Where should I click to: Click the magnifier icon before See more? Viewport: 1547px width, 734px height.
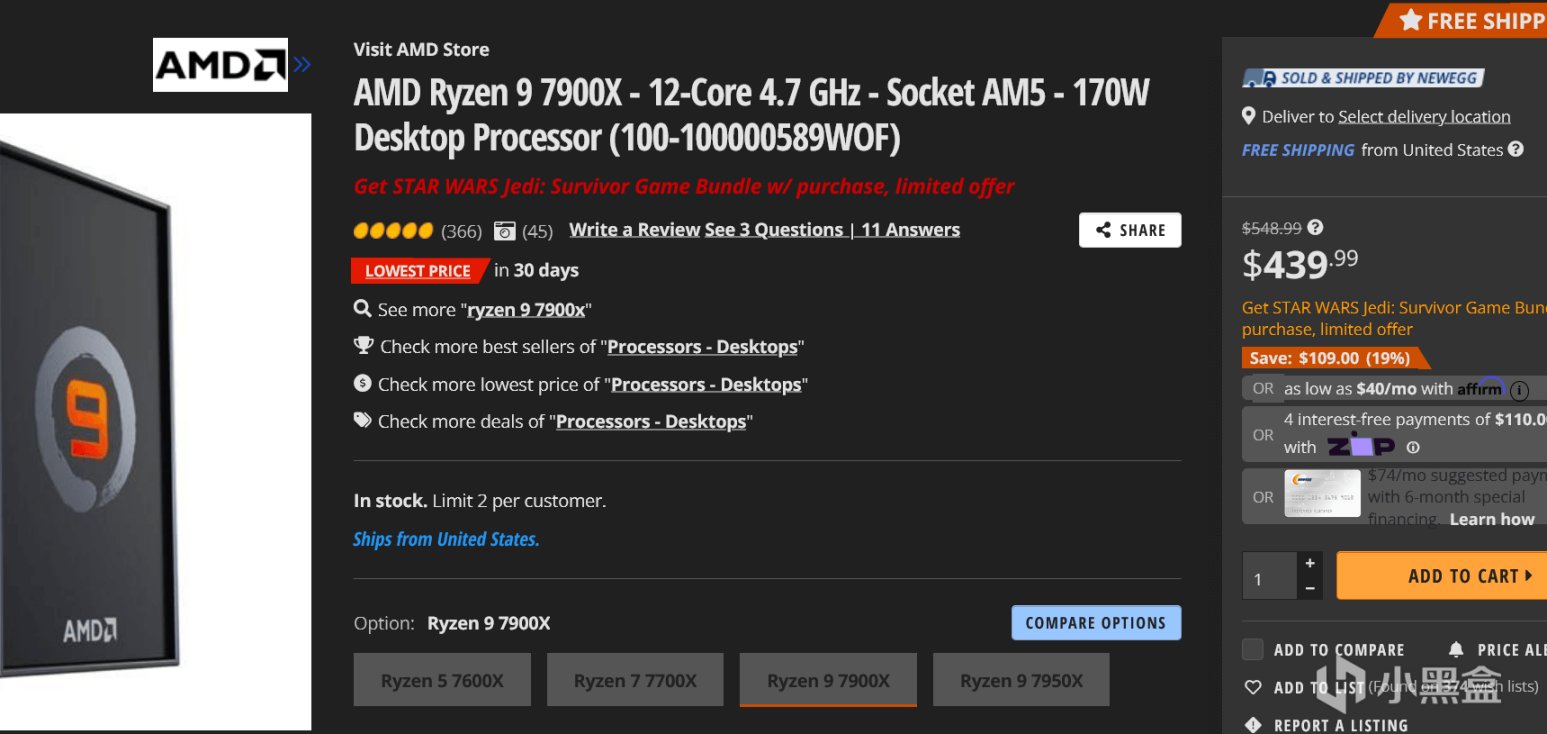[362, 309]
